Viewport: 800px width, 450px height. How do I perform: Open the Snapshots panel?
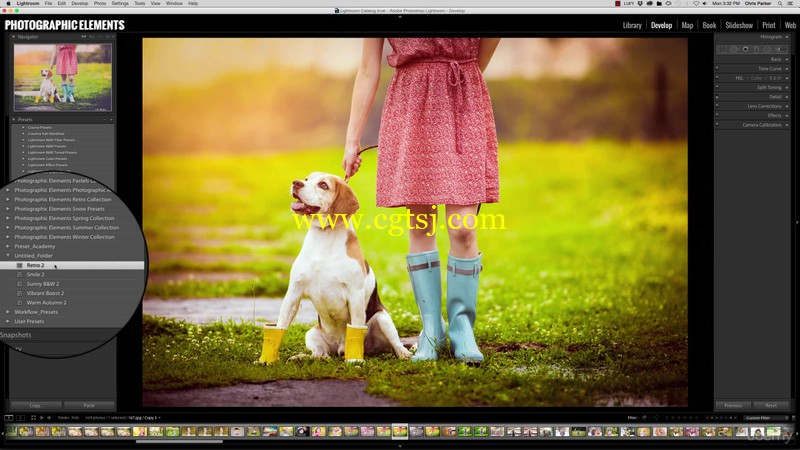(16, 335)
